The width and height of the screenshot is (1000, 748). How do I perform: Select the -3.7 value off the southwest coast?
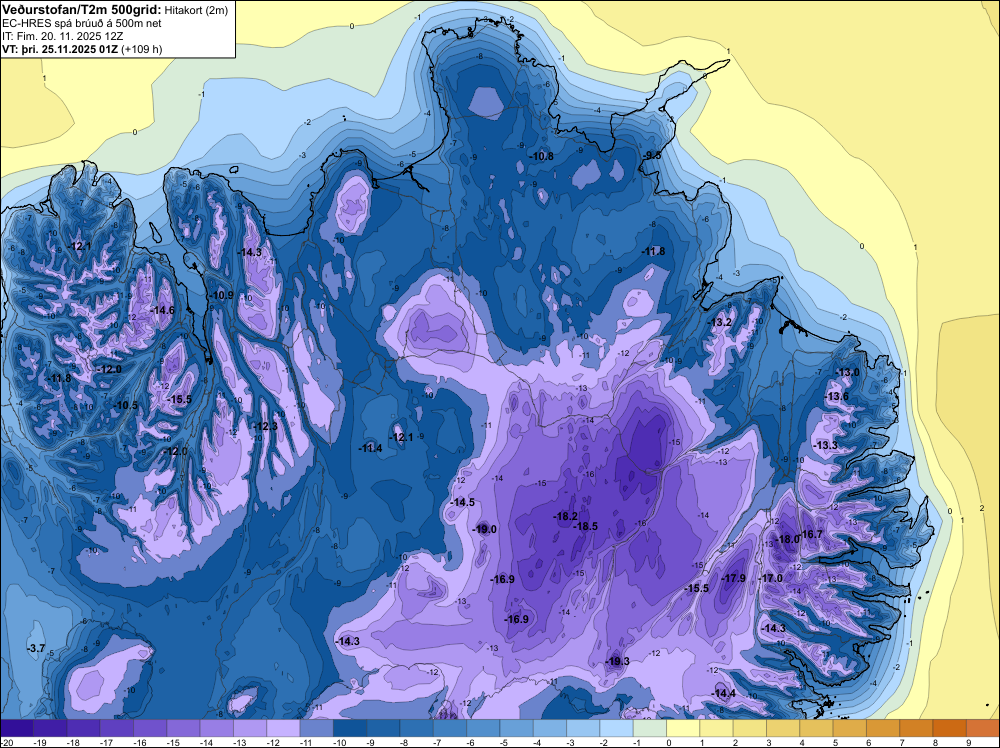tap(36, 648)
